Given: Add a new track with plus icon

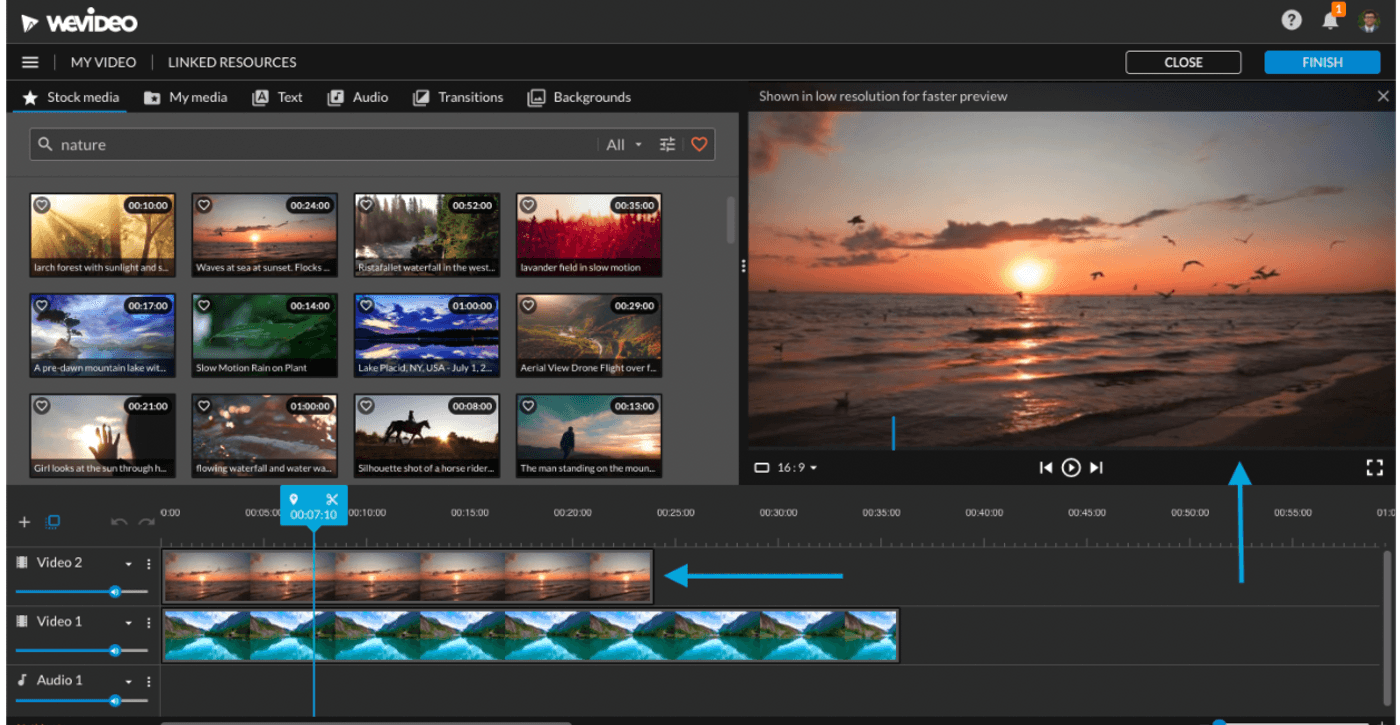Looking at the screenshot, I should (x=25, y=522).
